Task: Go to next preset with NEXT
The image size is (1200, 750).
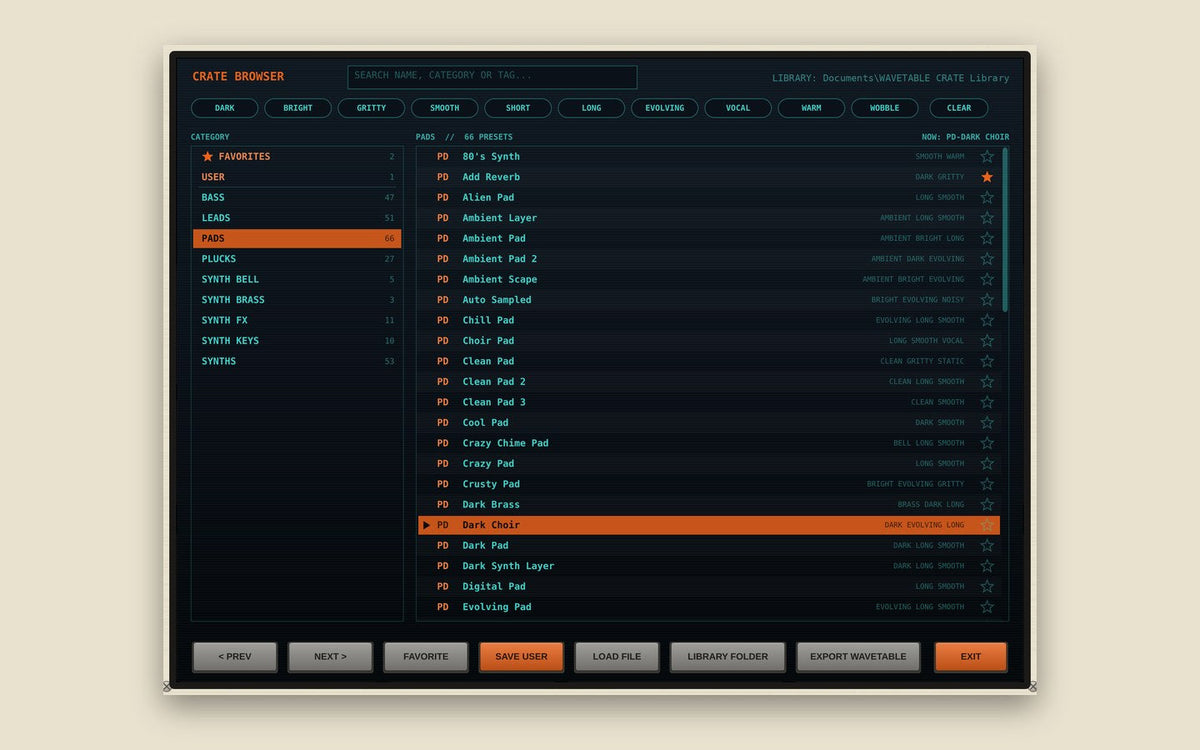Action: coord(330,657)
